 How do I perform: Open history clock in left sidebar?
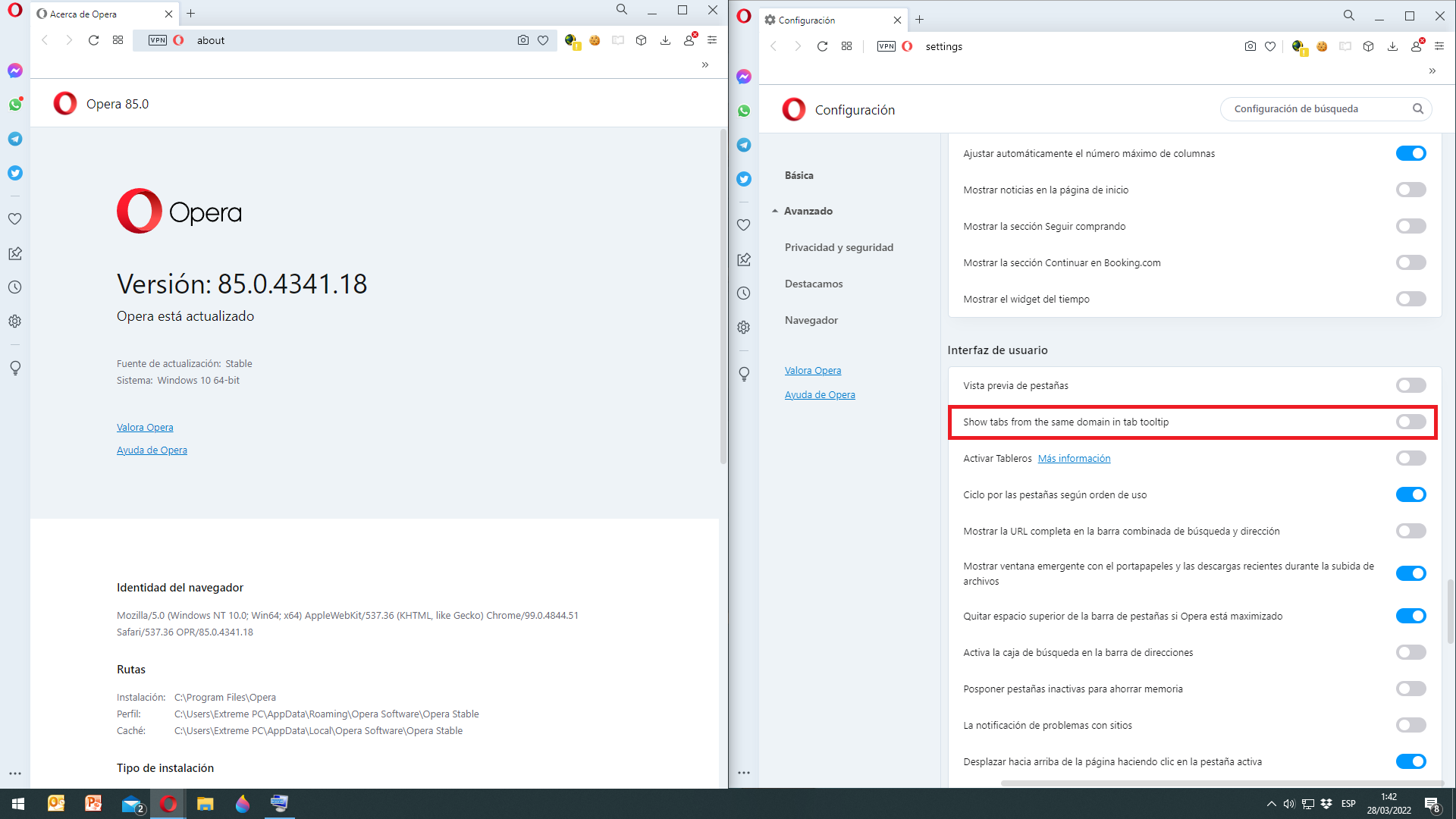(x=15, y=287)
